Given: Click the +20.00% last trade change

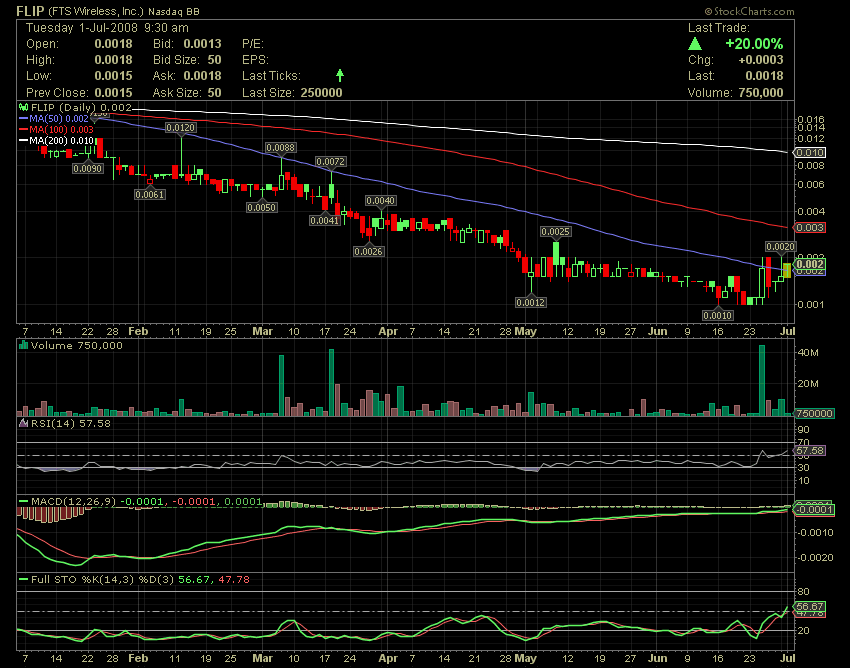Looking at the screenshot, I should pos(754,44).
